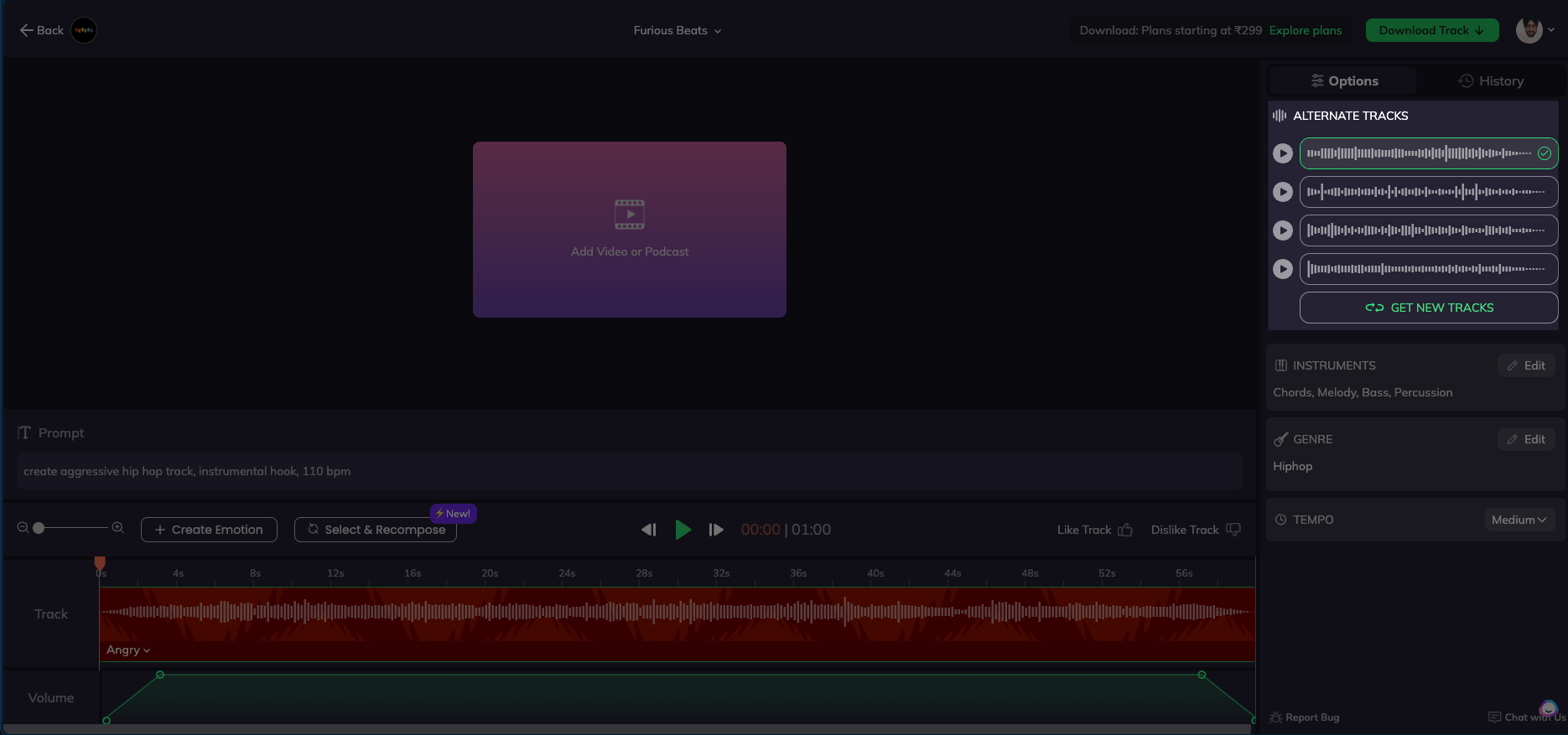Open the Furious Beats title dropdown
The image size is (1568, 735).
678,31
